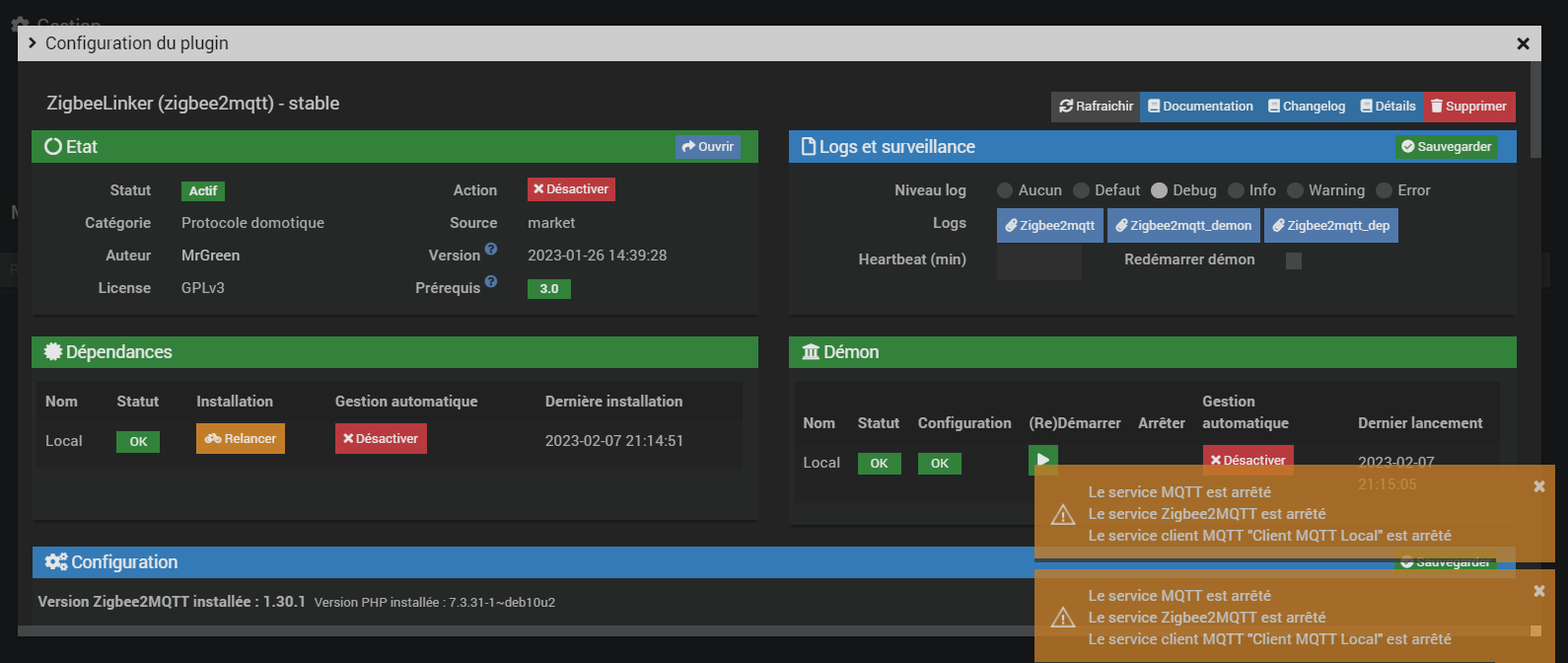Click the version date 2023-01-26 14:39:28
Screen dimensions: 1568x663
point(598,256)
